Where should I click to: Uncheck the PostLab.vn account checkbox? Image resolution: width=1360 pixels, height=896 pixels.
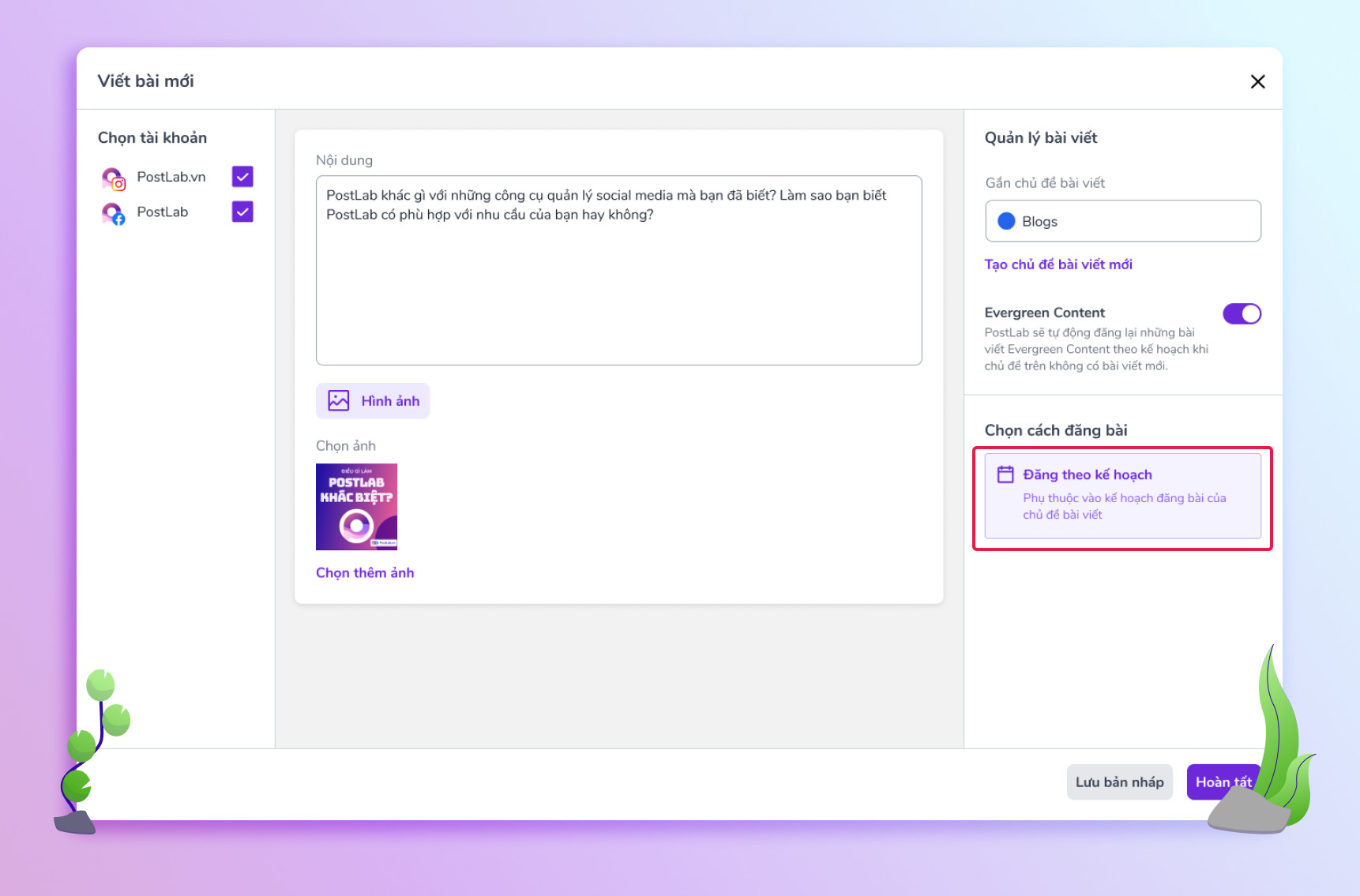tap(242, 177)
